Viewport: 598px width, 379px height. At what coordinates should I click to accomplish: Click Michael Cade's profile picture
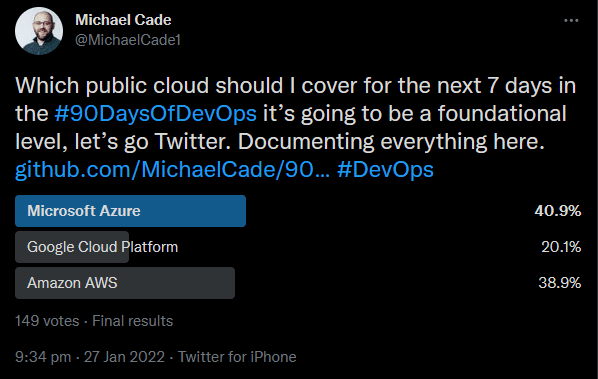[x=39, y=31]
